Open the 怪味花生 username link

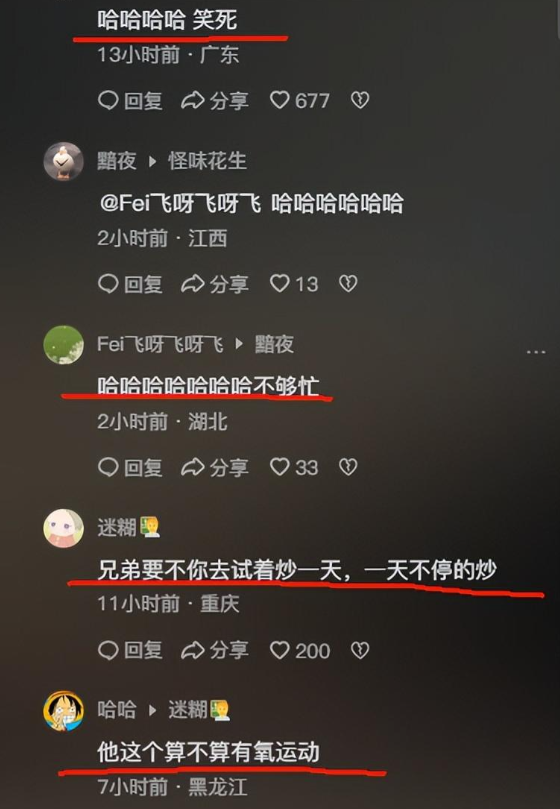[207, 161]
